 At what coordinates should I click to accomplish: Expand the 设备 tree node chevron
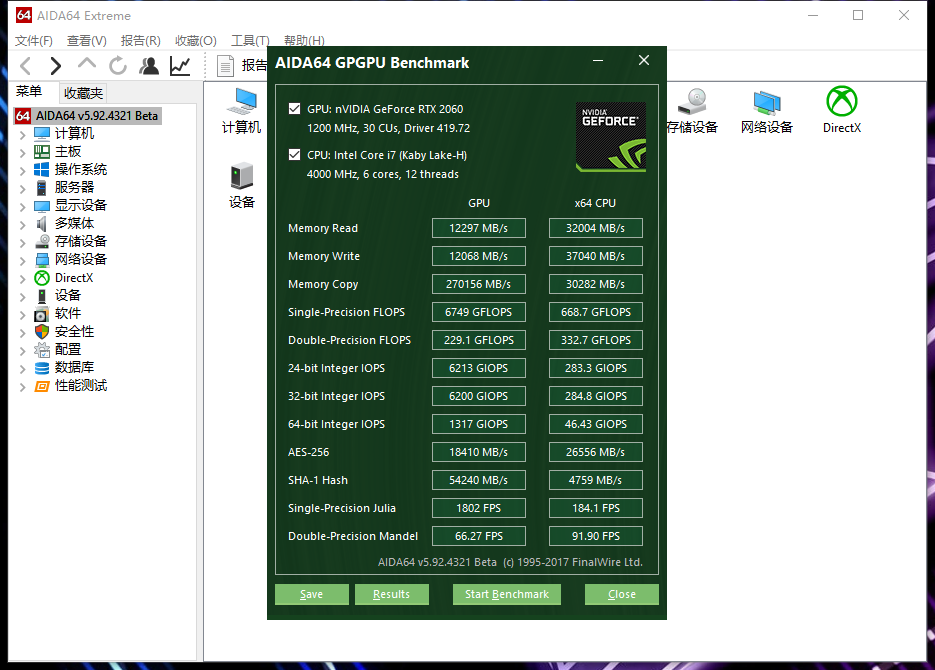click(23, 296)
